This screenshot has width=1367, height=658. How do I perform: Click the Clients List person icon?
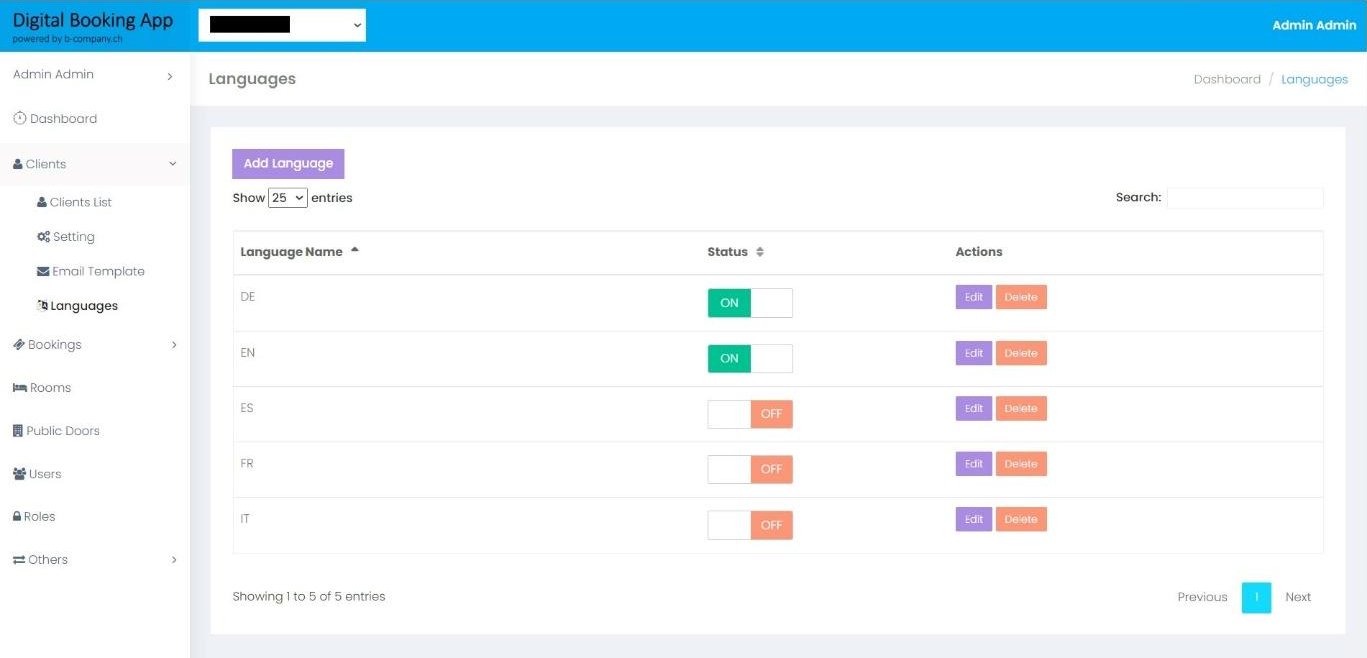coord(42,202)
